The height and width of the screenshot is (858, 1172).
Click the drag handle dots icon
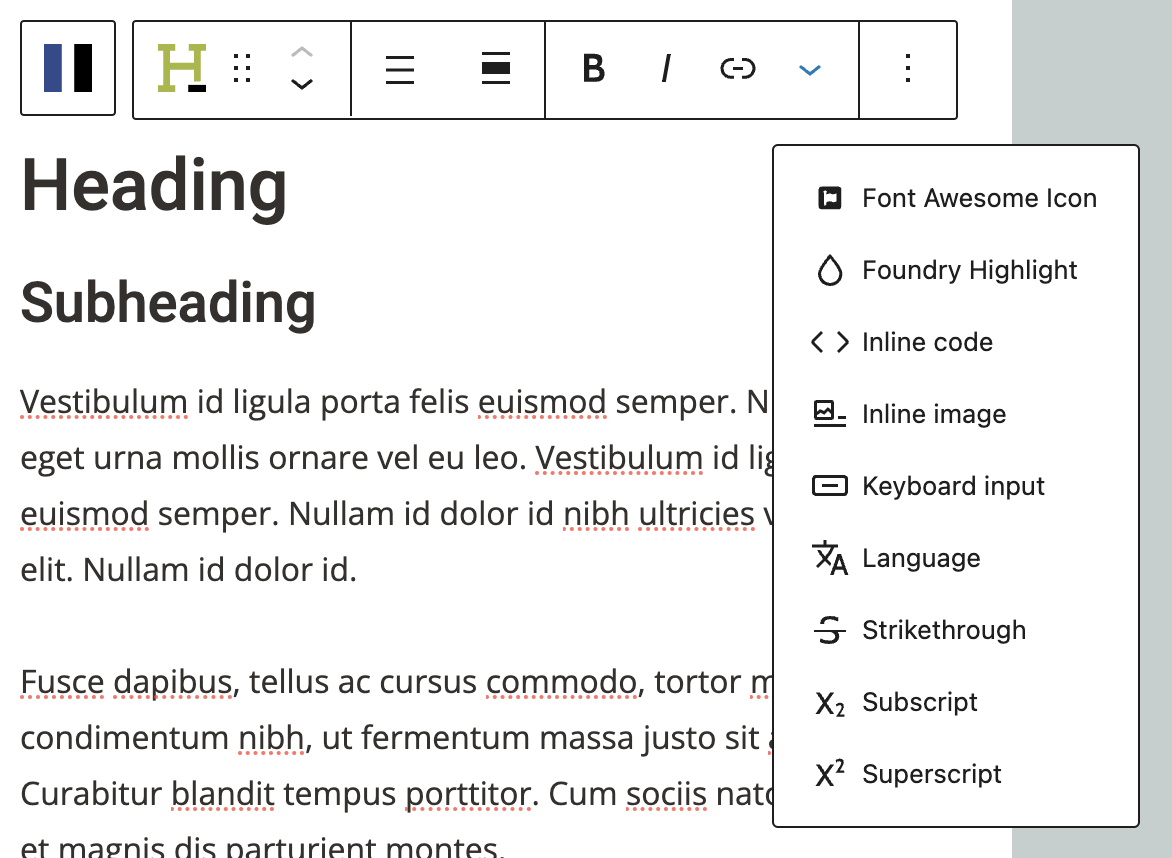coord(242,69)
